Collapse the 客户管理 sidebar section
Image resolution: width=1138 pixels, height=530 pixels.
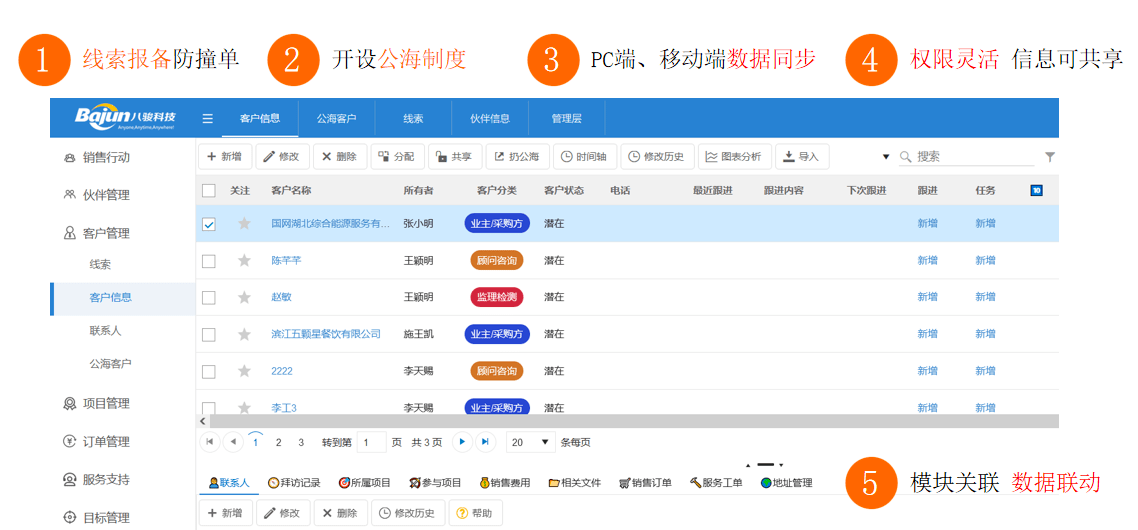coord(106,233)
